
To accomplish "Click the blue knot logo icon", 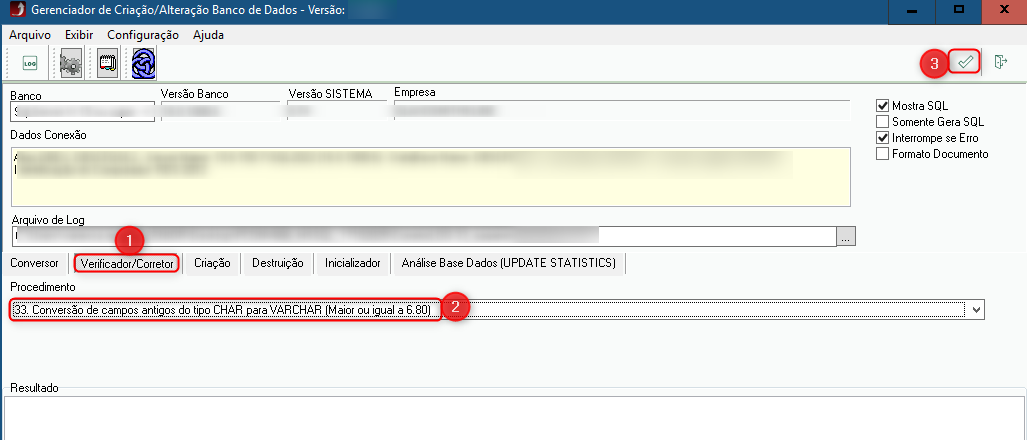I will 144,63.
